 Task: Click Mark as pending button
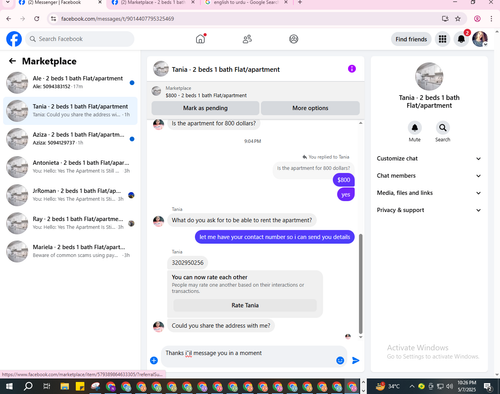[x=205, y=108]
